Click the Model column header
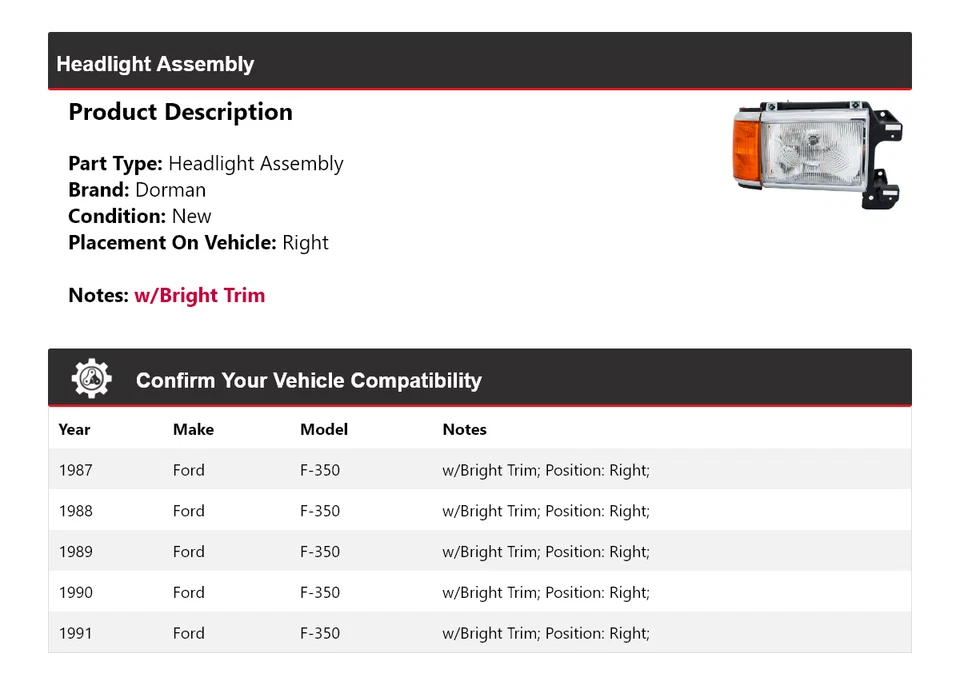The width and height of the screenshot is (960, 685). [x=324, y=429]
